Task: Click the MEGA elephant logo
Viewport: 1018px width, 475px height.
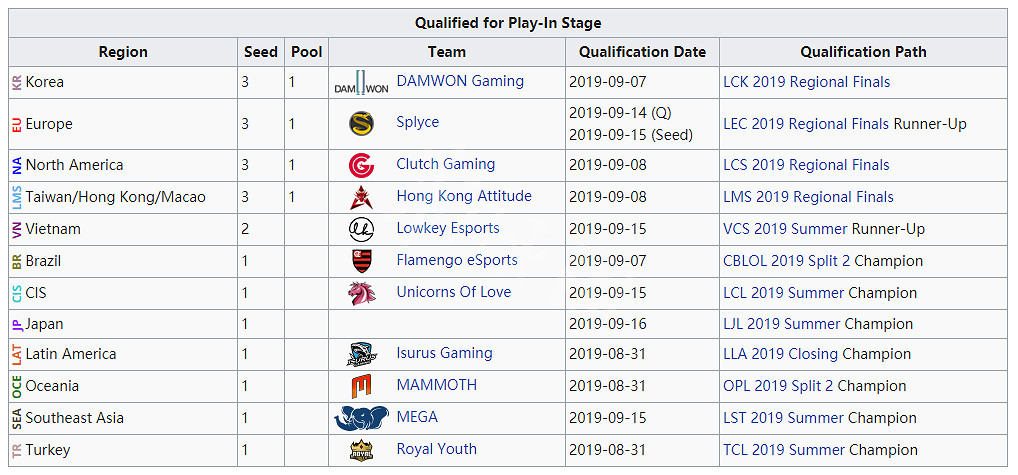Action: pyautogui.click(x=361, y=418)
